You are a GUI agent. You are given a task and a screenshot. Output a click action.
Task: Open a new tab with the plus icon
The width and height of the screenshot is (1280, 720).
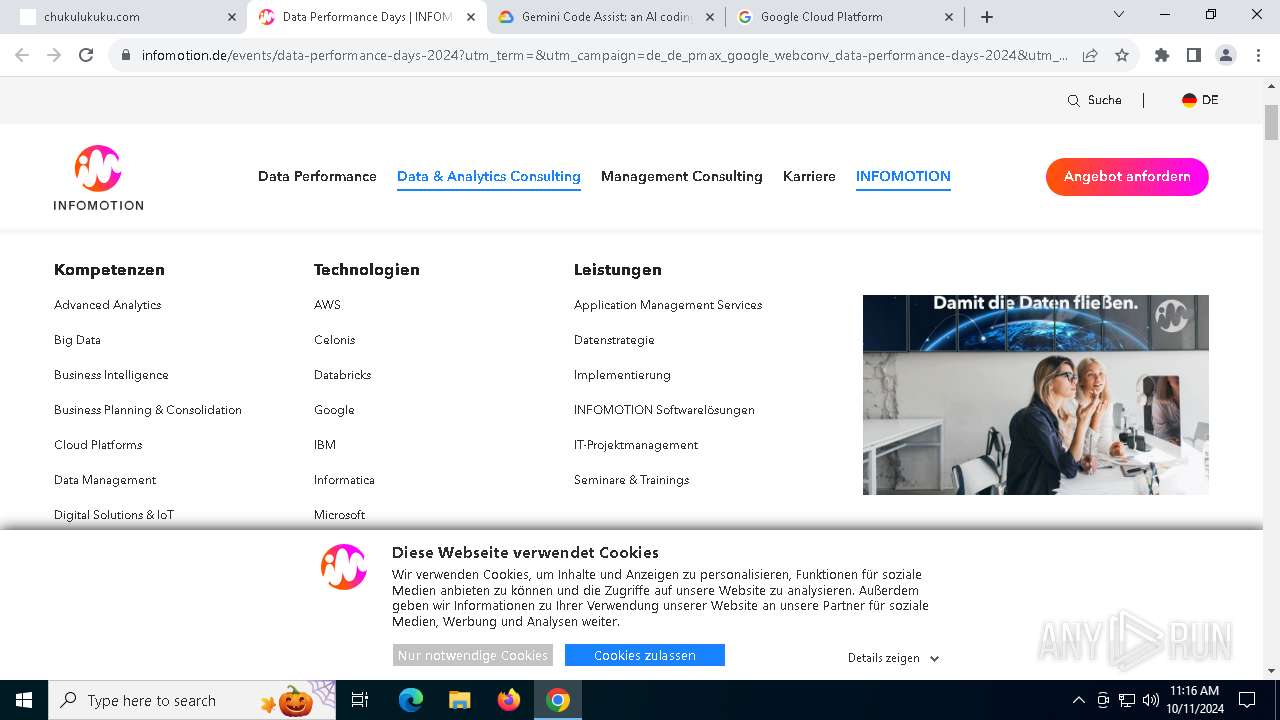tap(987, 17)
